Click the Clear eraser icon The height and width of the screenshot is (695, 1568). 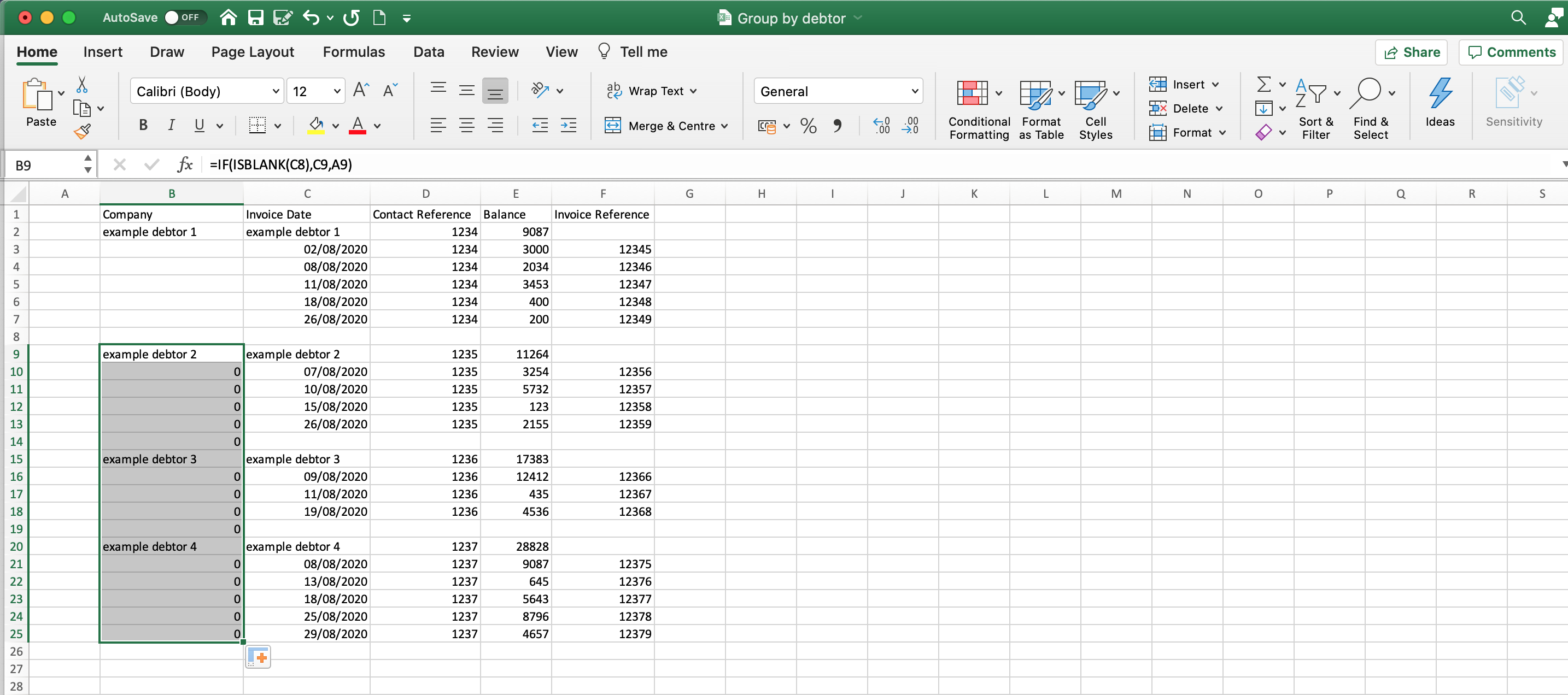pyautogui.click(x=1263, y=132)
